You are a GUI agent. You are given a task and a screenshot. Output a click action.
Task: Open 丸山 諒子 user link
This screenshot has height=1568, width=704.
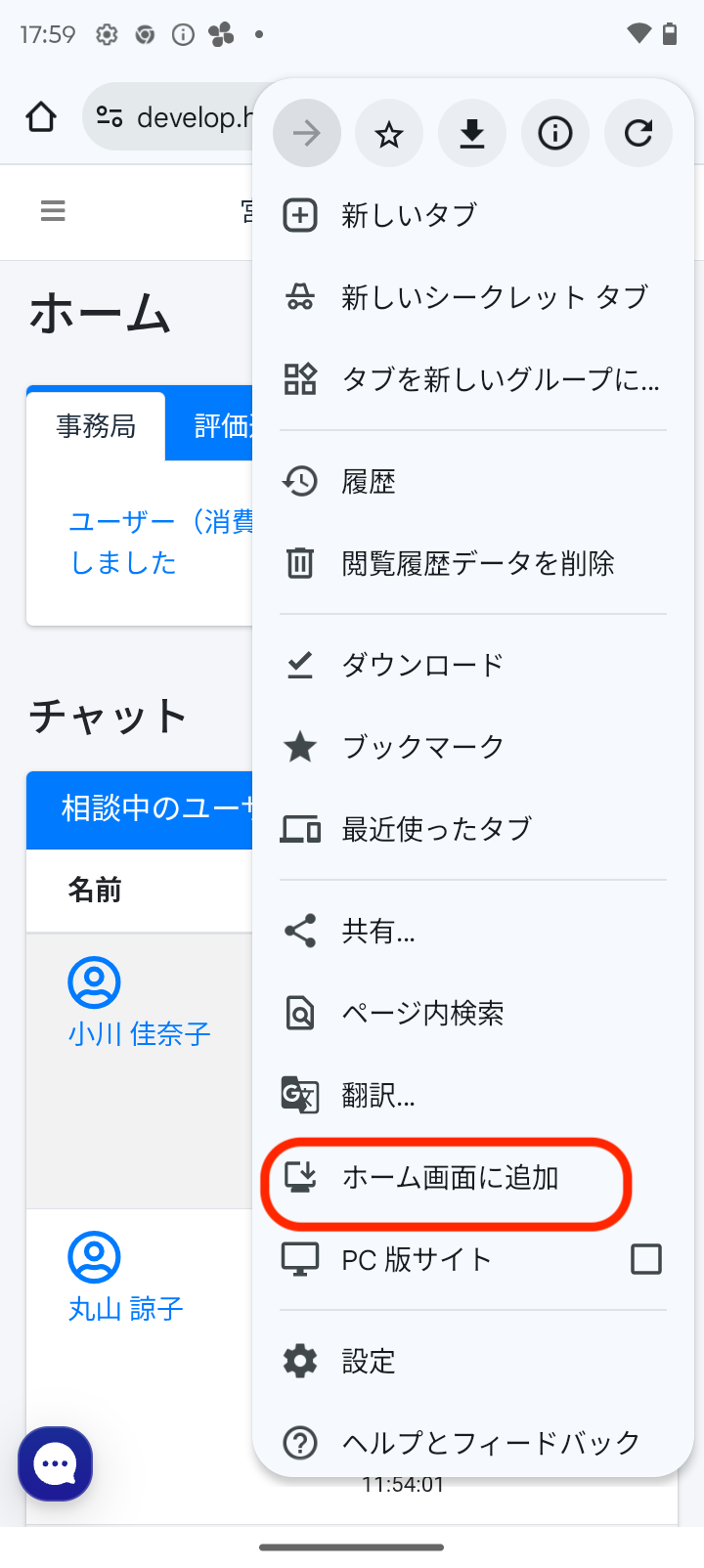click(126, 1308)
